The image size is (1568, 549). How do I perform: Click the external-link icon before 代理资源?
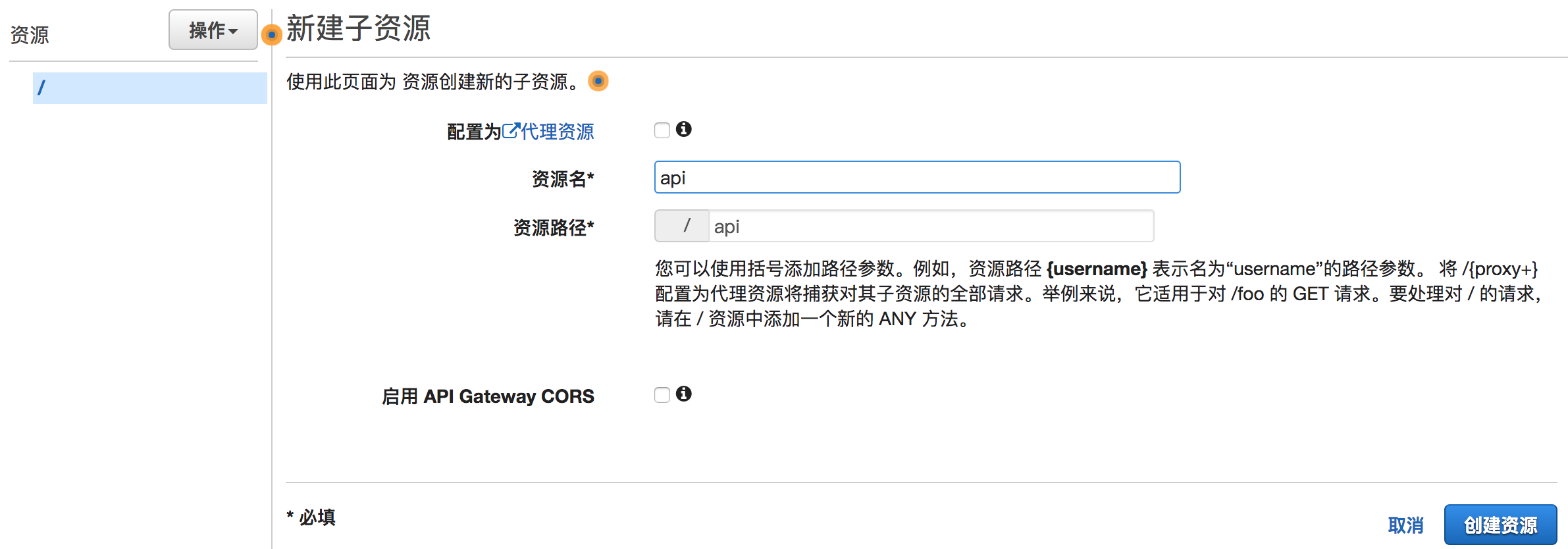pyautogui.click(x=511, y=130)
